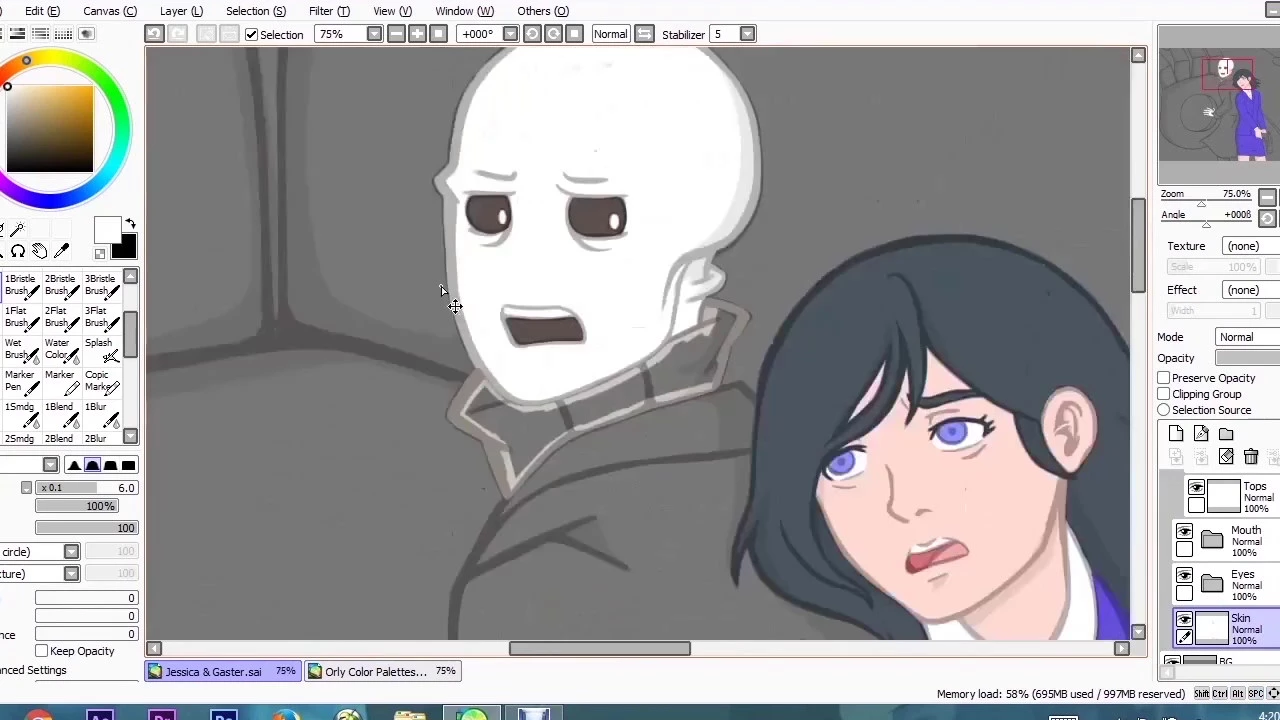Open the rotation angle dropdown

(x=510, y=34)
